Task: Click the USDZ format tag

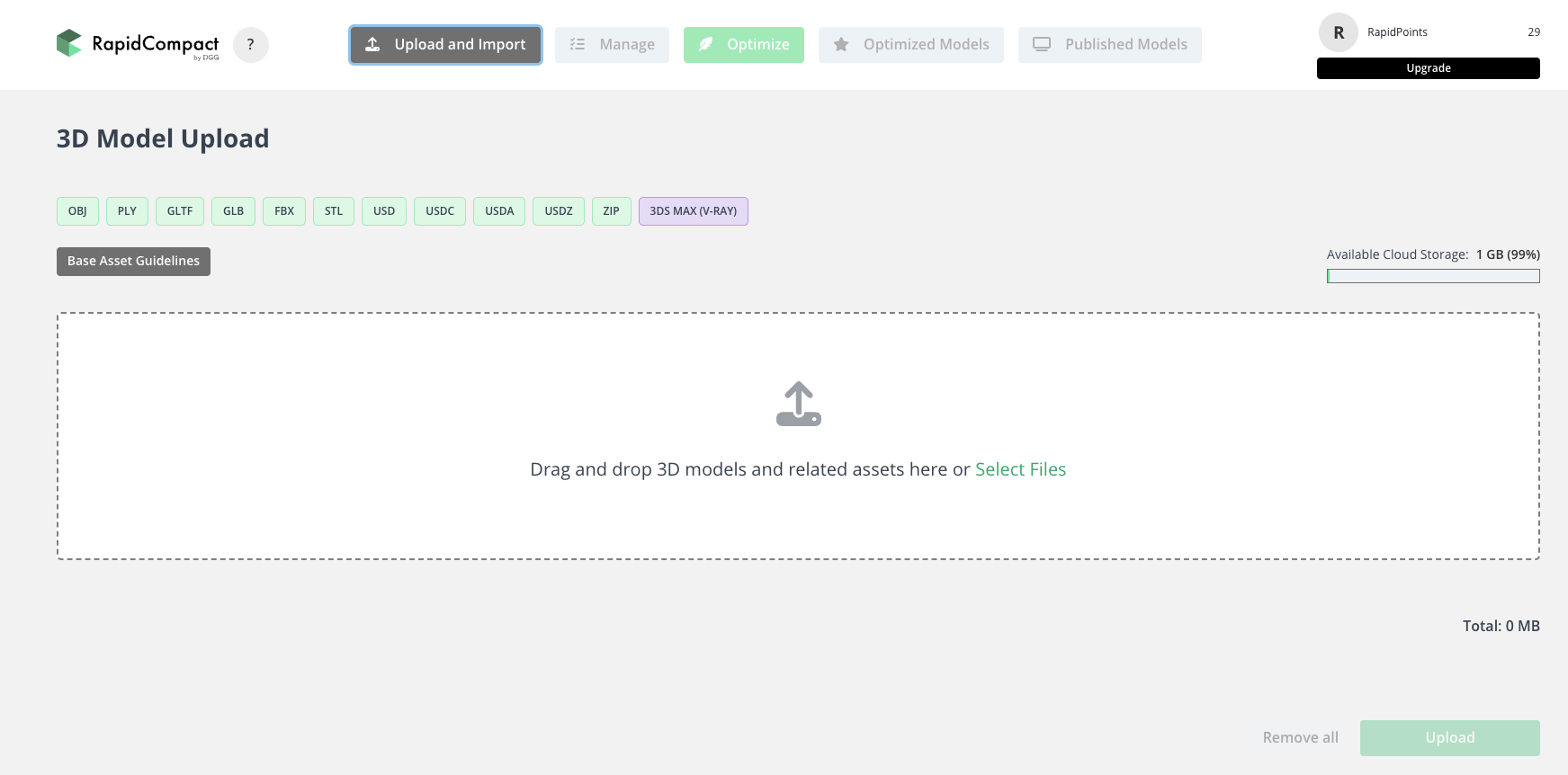Action: 558,211
